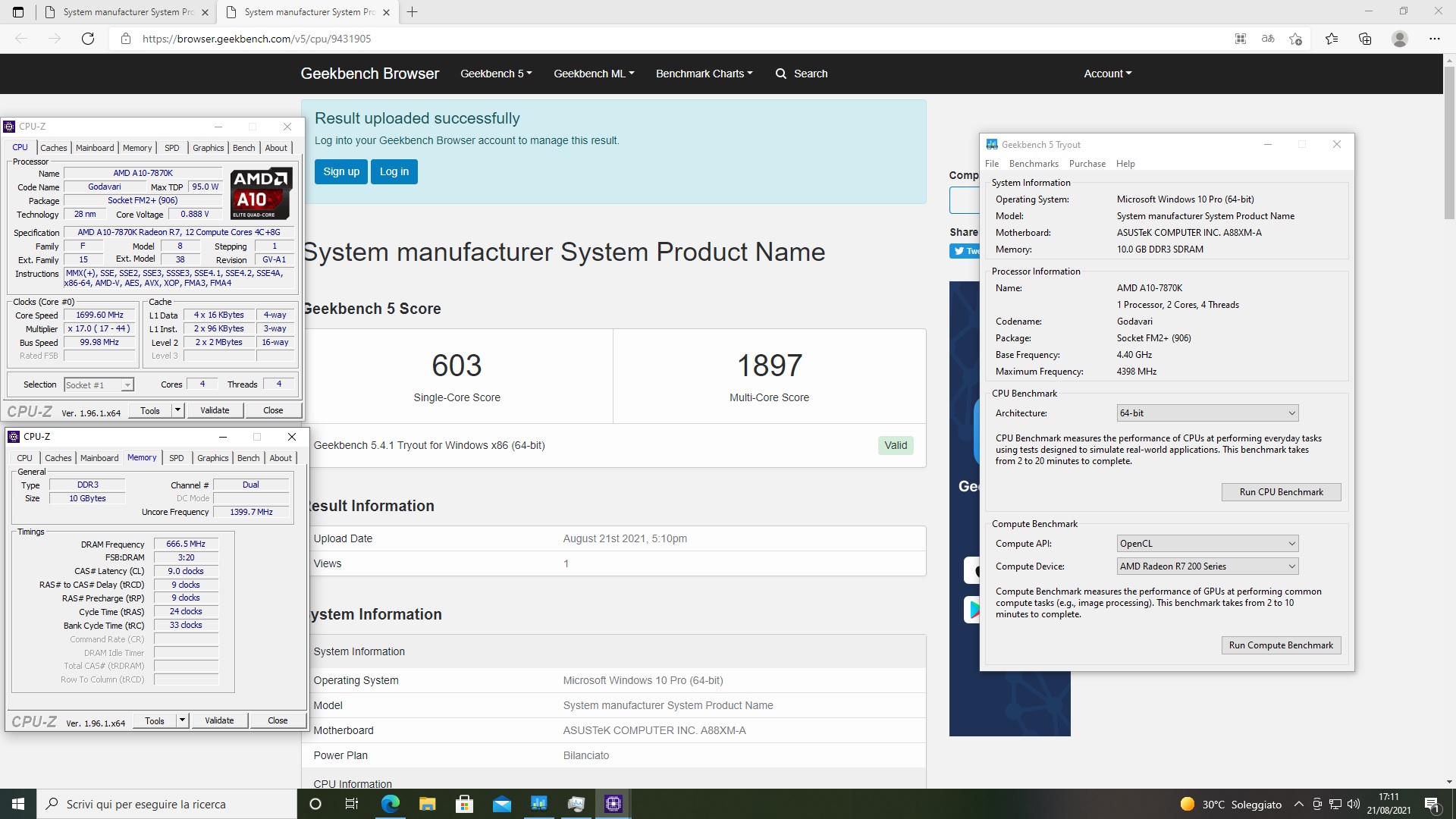Open new browser tab with plus icon
Image resolution: width=1456 pixels, height=819 pixels.
click(x=412, y=12)
